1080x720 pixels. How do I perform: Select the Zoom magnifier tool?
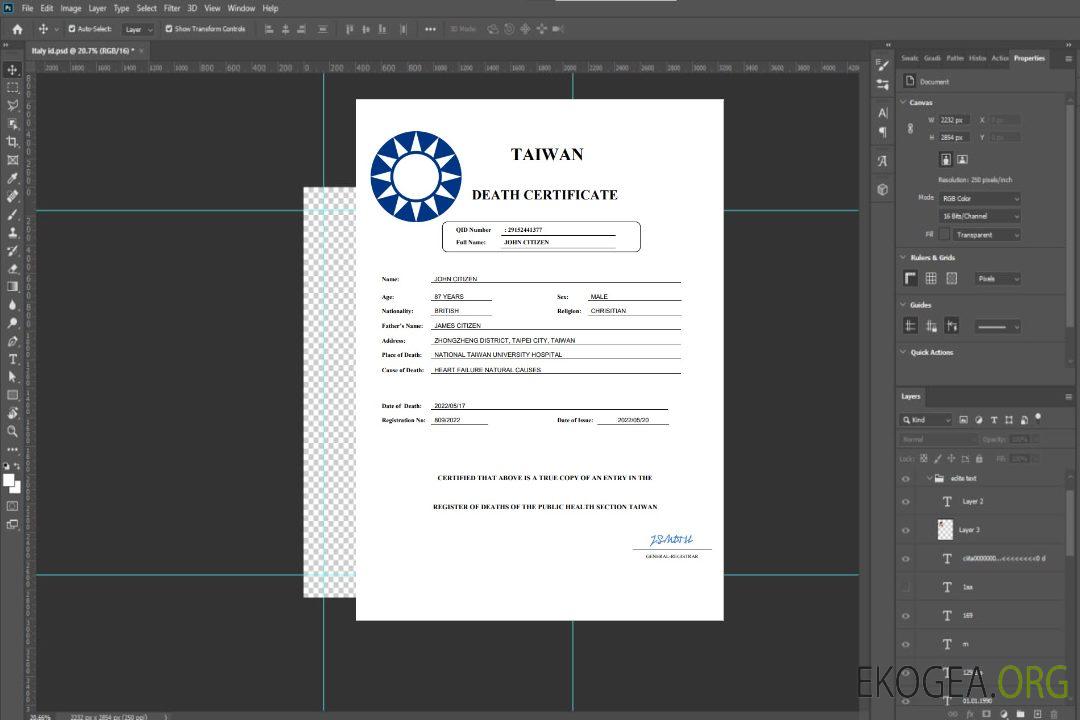click(x=12, y=431)
